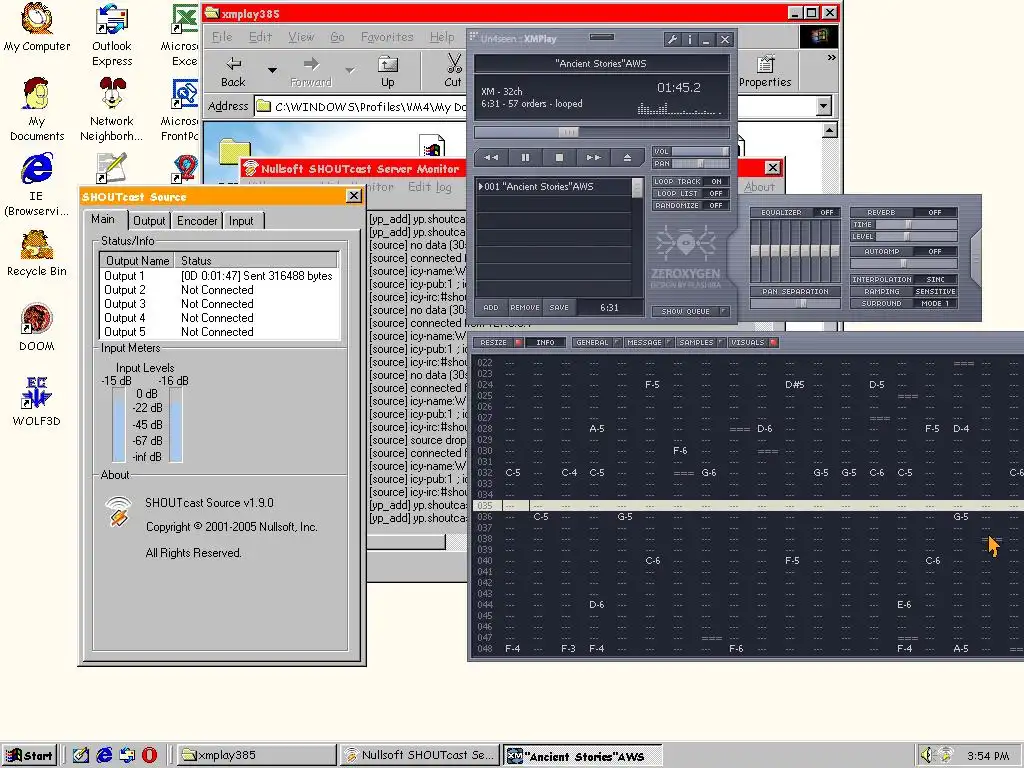
Task: Click Back button in xmplay385 Explorer window
Action: point(233,72)
